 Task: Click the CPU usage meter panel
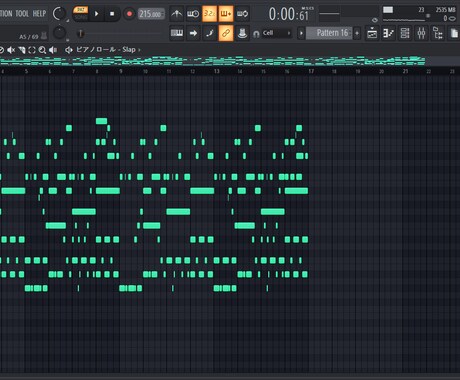coord(404,14)
